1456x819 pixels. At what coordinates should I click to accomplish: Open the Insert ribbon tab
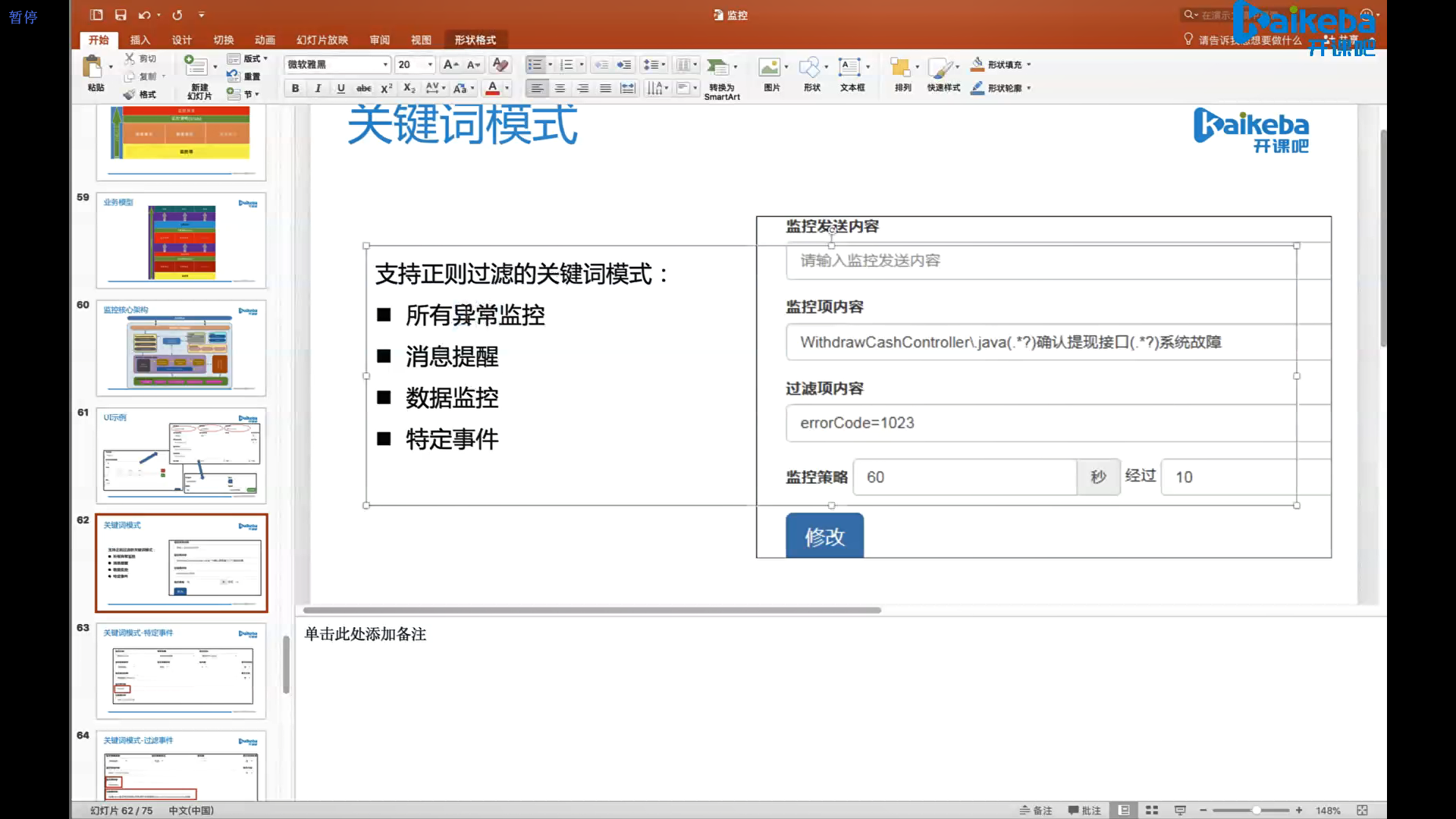(x=140, y=39)
